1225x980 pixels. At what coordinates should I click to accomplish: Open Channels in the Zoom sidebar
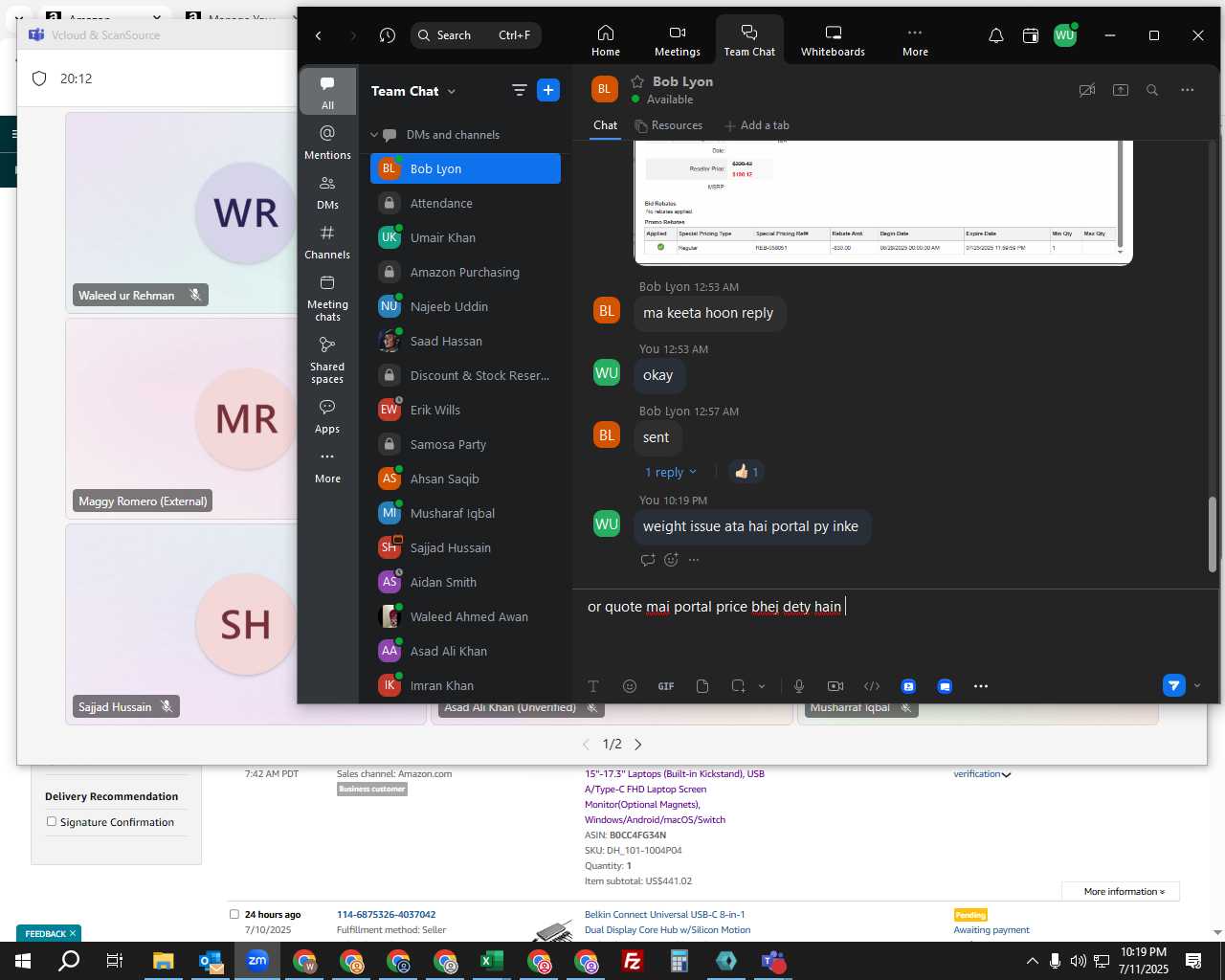(x=327, y=241)
